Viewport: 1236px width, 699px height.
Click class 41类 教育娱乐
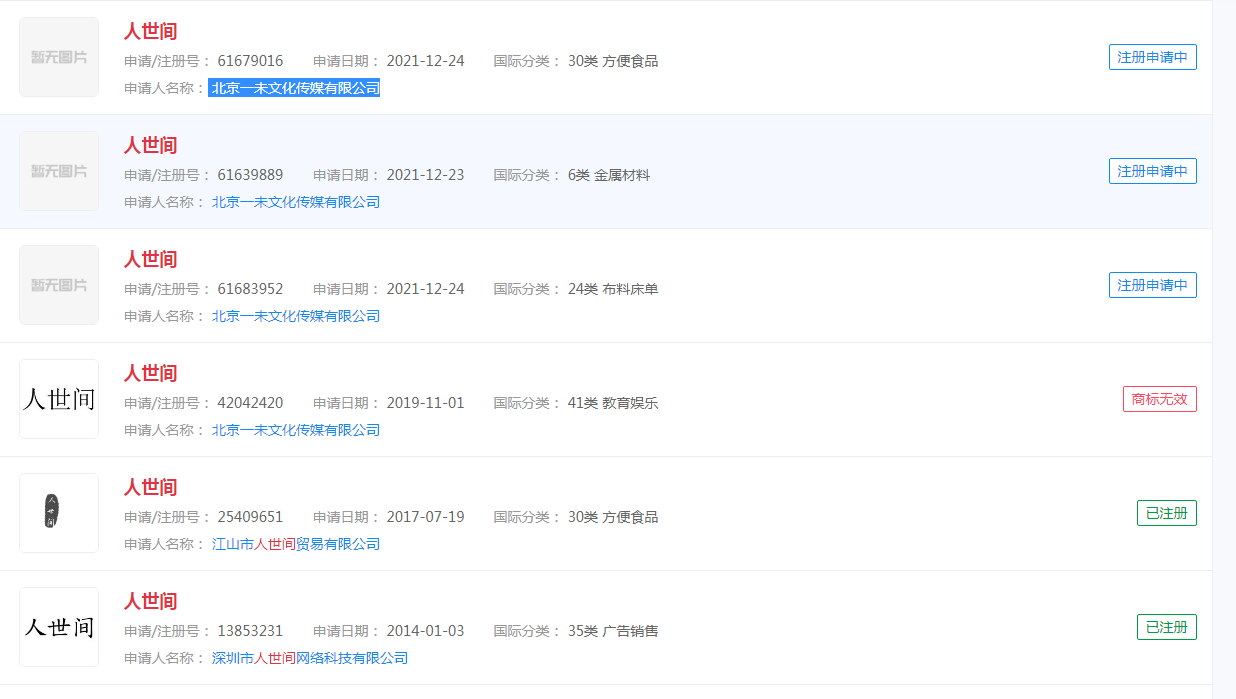click(613, 403)
